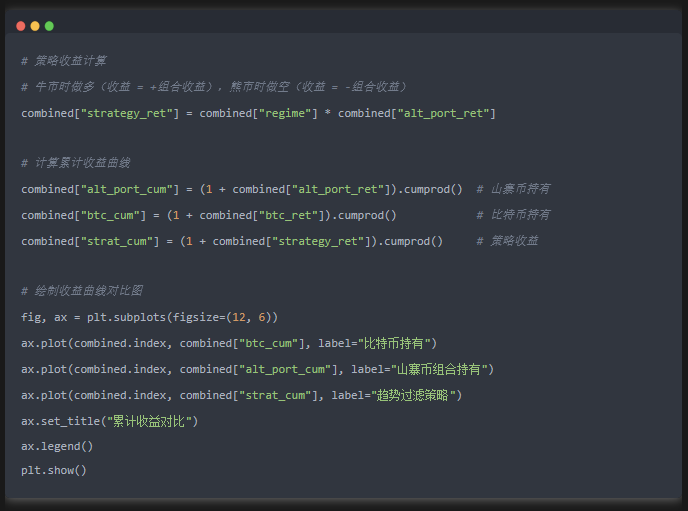Click the ax.set_title line '累计收益对比'
The width and height of the screenshot is (688, 511).
(110, 422)
